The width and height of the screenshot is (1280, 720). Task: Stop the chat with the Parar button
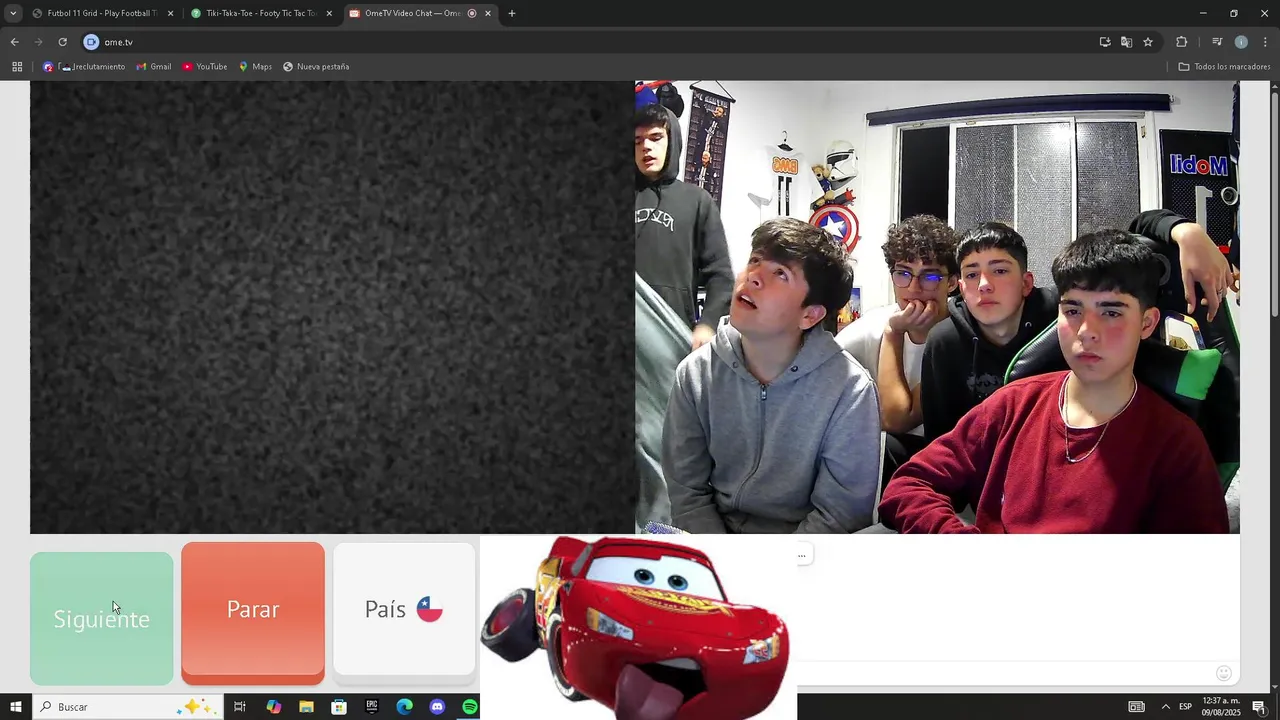[x=253, y=612]
